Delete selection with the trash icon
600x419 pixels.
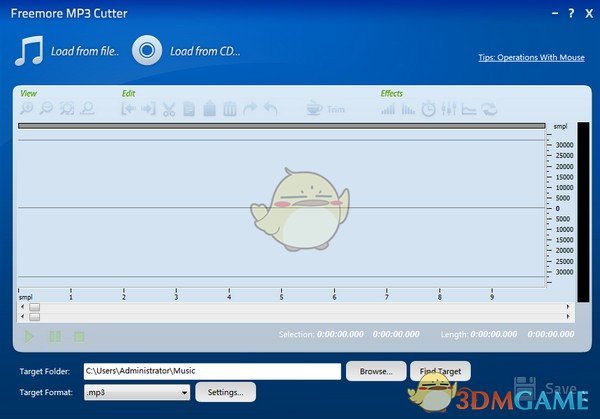coord(230,109)
